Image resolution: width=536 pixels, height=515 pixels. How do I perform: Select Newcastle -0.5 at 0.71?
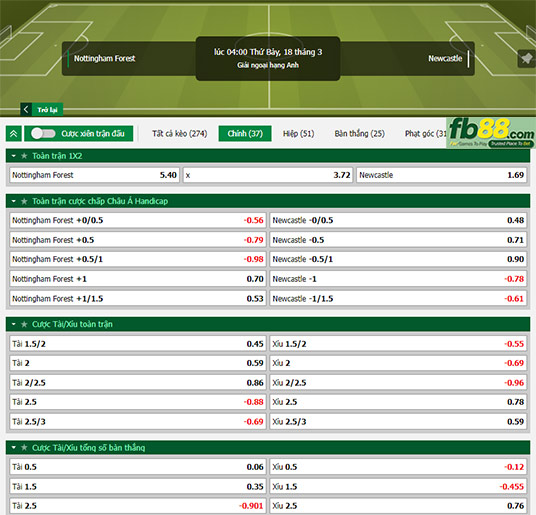(x=398, y=240)
